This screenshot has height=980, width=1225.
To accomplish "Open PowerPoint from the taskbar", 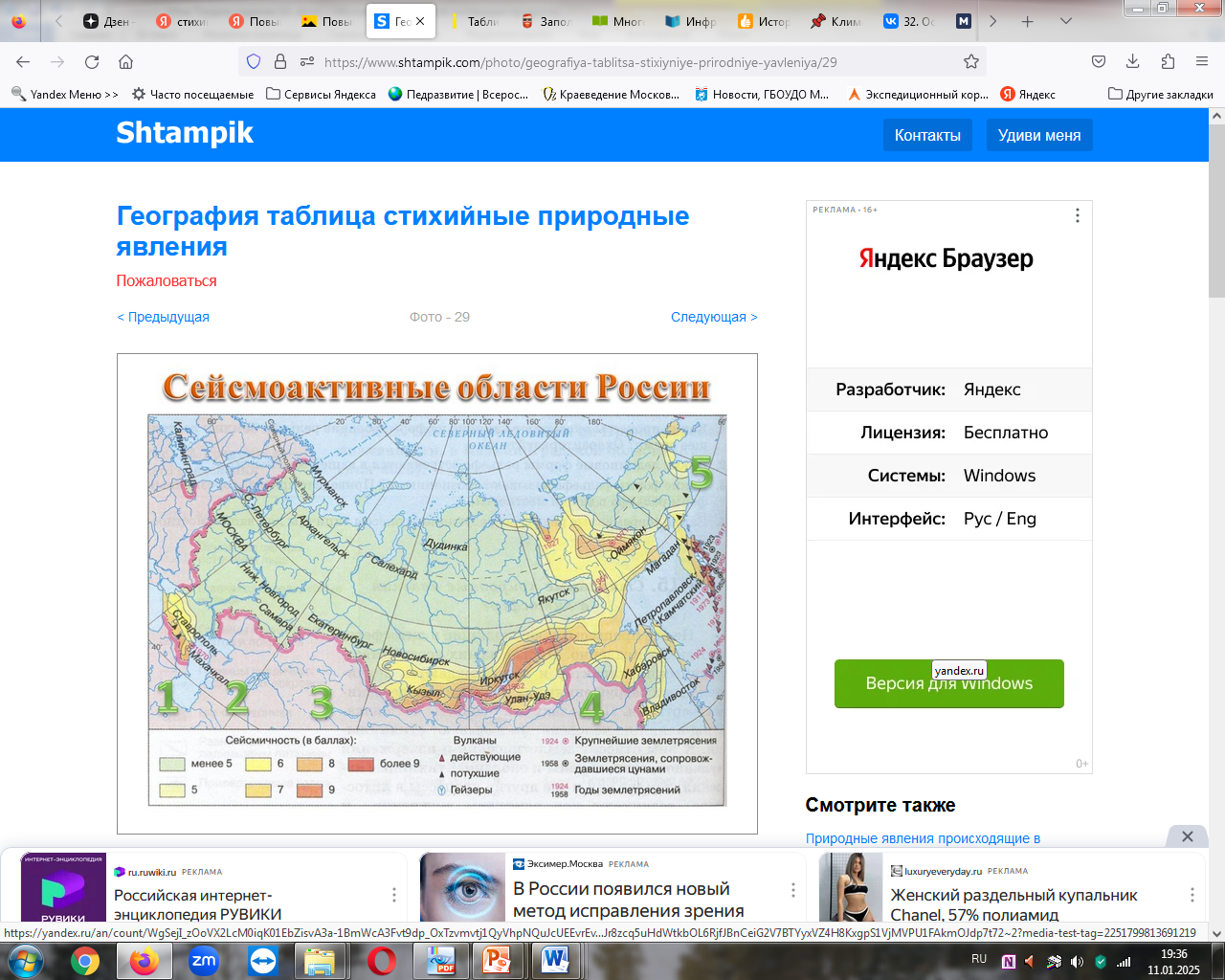I will (x=497, y=960).
